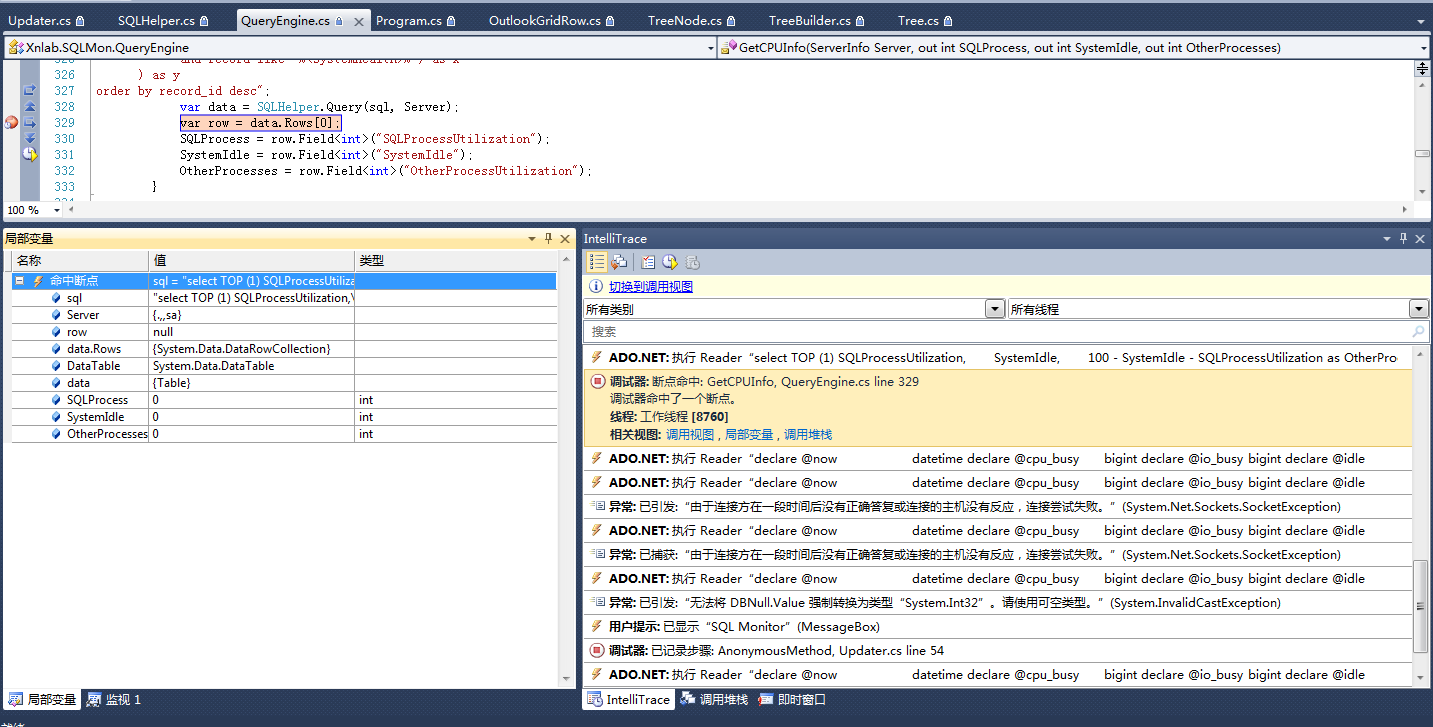Click the 切换到调用视图 link

point(650,287)
